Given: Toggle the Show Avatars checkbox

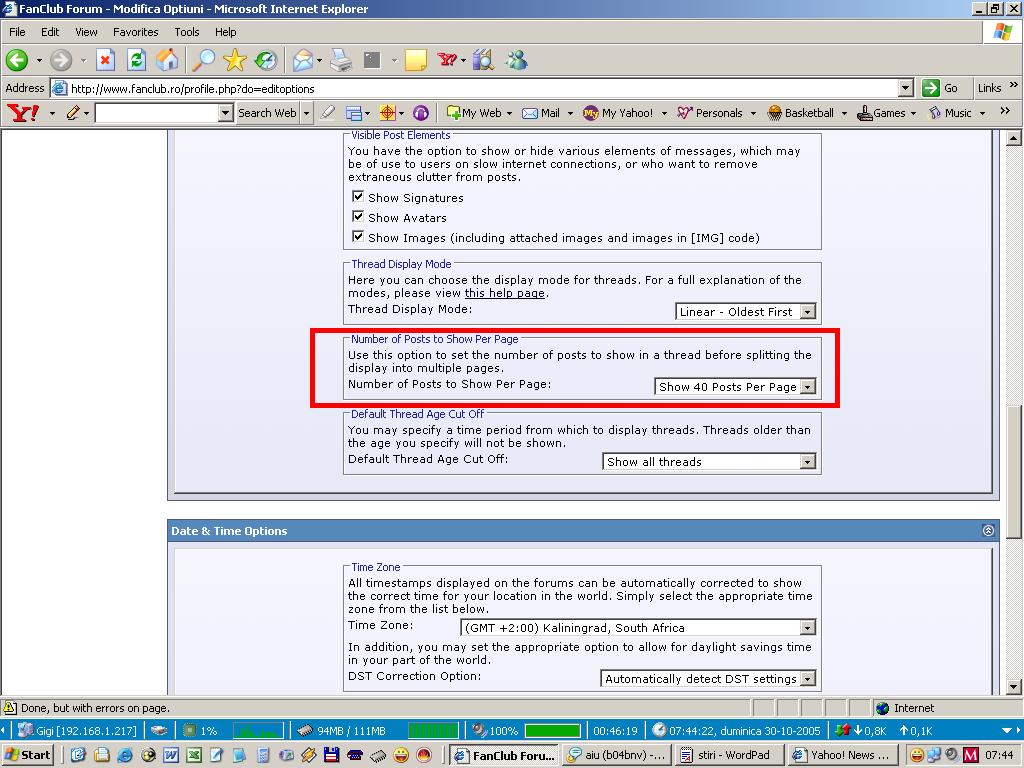Looking at the screenshot, I should coord(358,217).
